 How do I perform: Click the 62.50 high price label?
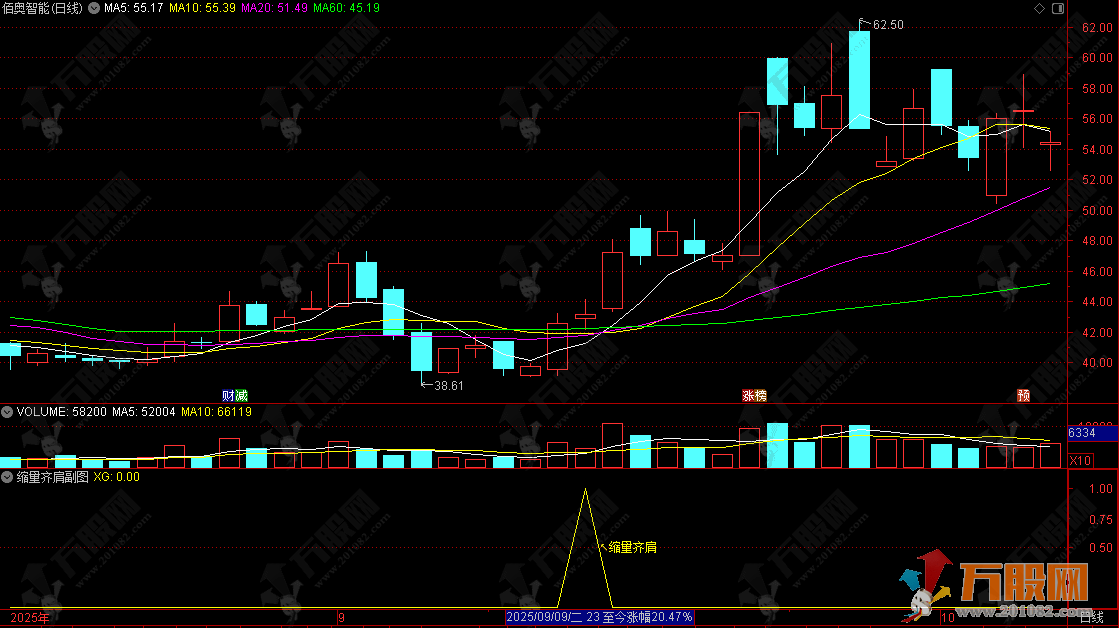coord(888,25)
